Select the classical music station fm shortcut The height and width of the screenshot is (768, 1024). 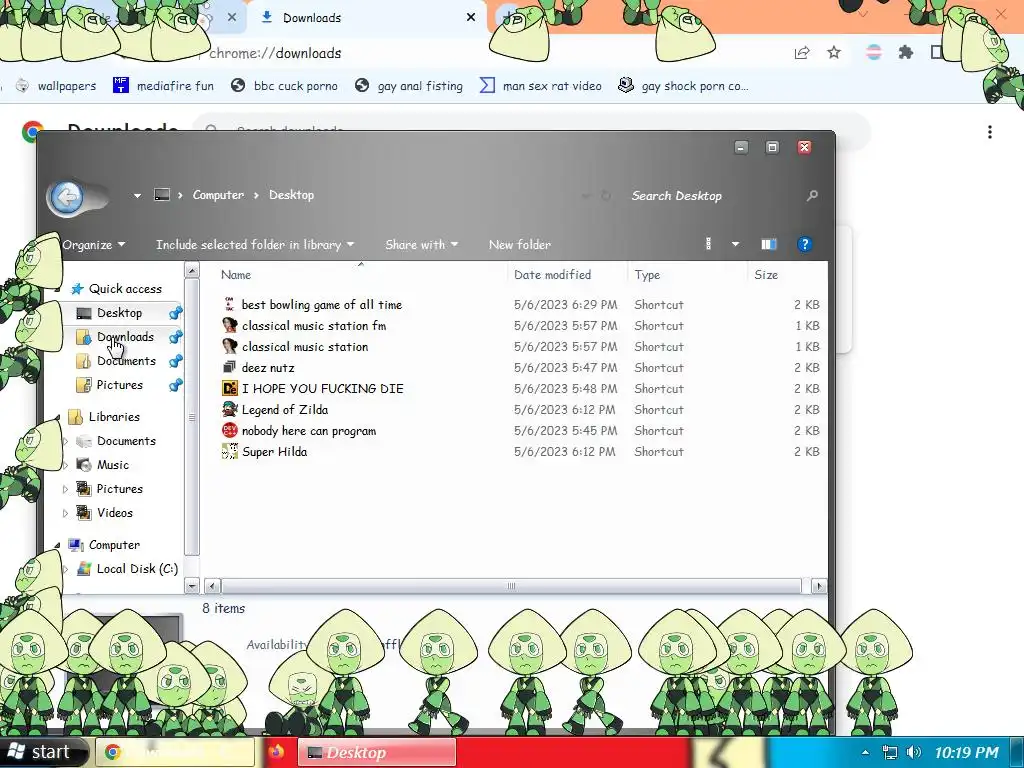point(314,326)
